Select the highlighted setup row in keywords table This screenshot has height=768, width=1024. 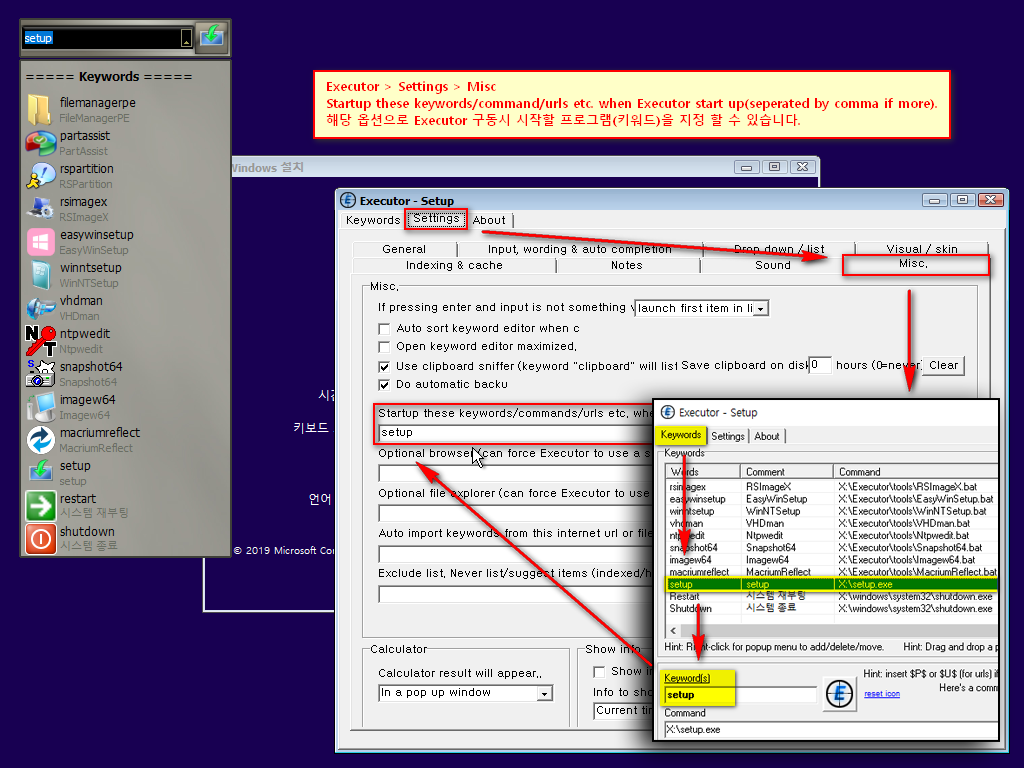(x=833, y=584)
